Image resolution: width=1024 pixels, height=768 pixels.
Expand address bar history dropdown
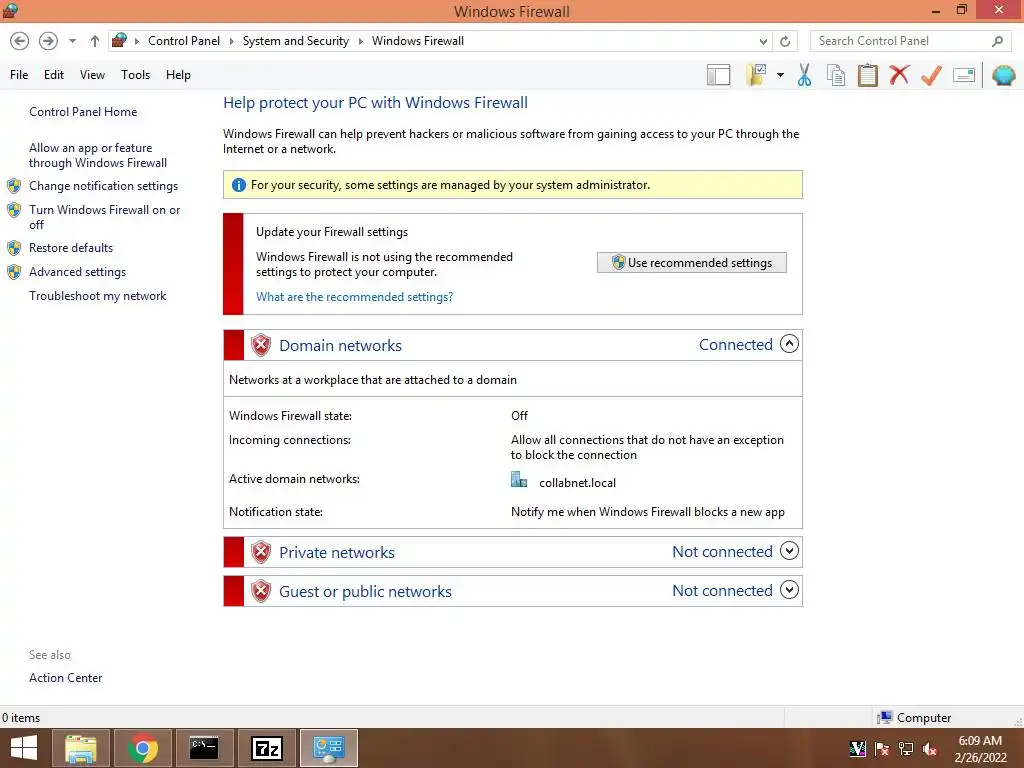click(x=763, y=41)
